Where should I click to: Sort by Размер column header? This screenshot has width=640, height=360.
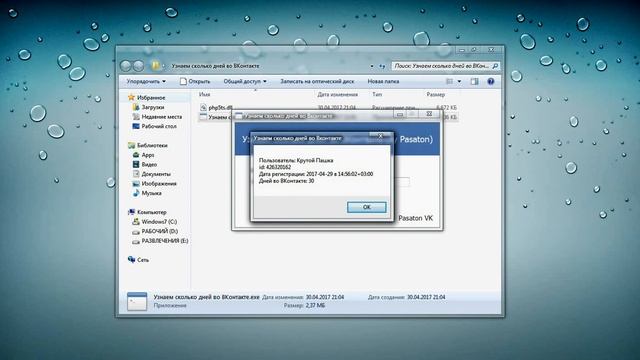(x=436, y=94)
